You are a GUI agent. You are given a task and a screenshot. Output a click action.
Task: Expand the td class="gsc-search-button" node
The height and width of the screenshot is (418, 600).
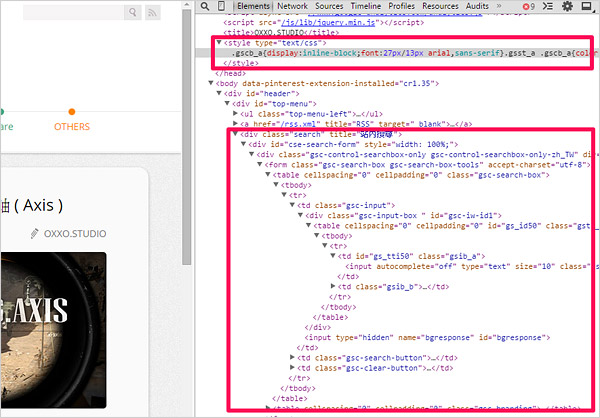[x=291, y=355]
